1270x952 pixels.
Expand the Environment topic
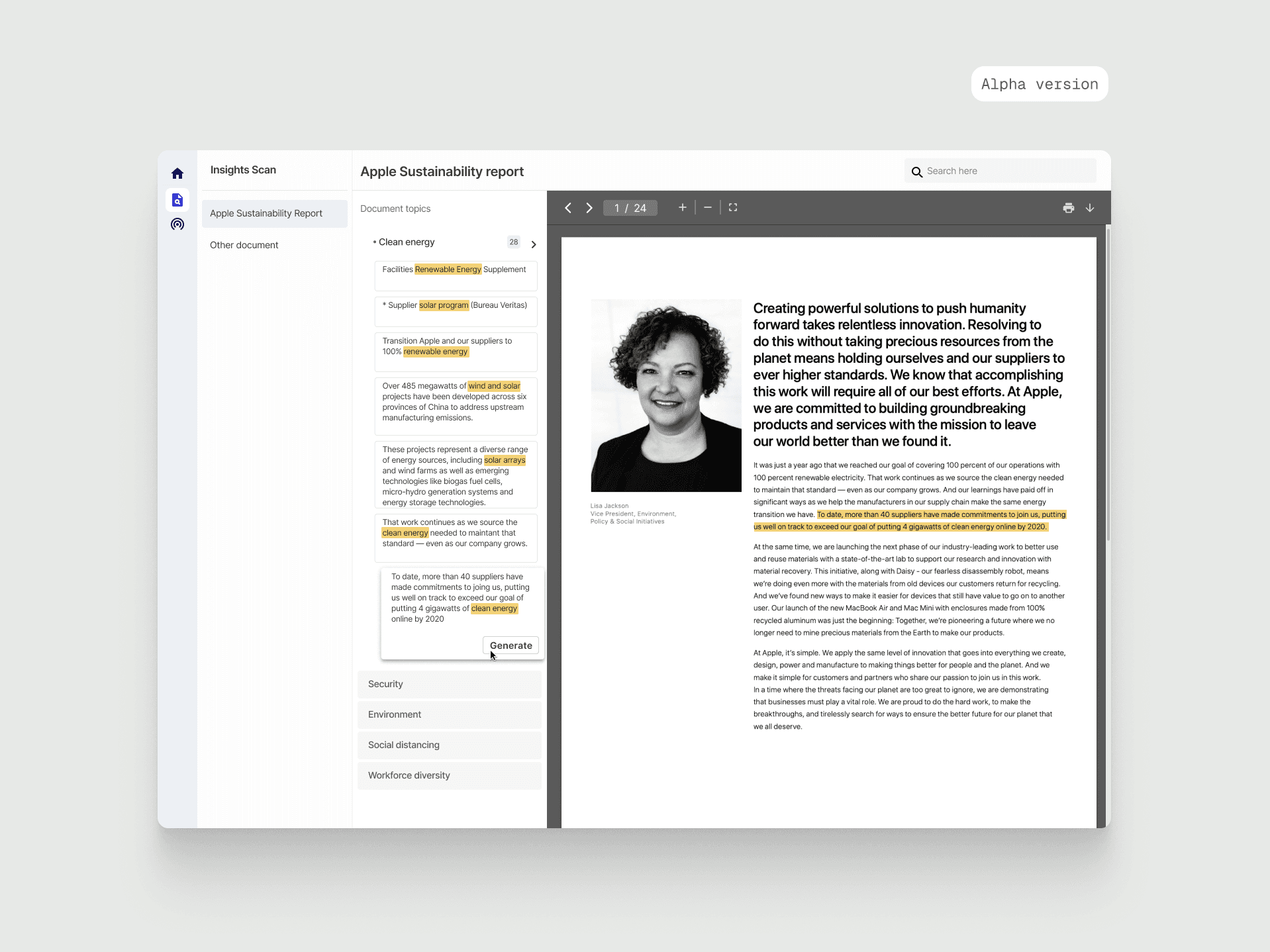point(450,715)
